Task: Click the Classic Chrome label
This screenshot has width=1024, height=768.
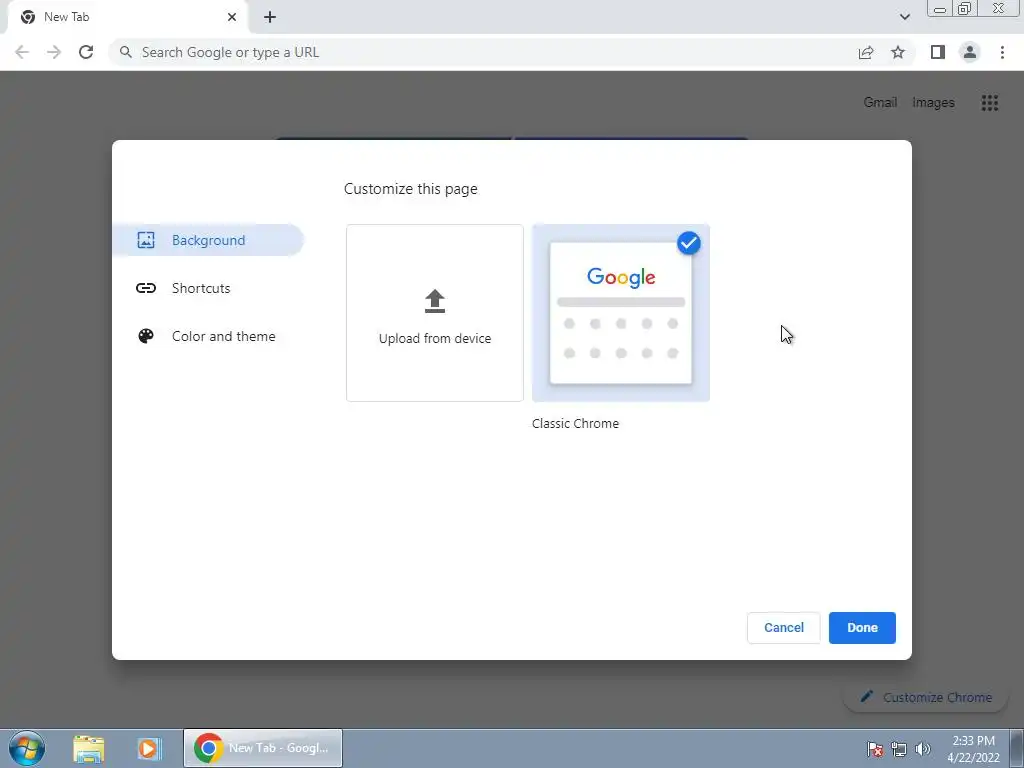Action: [x=575, y=423]
